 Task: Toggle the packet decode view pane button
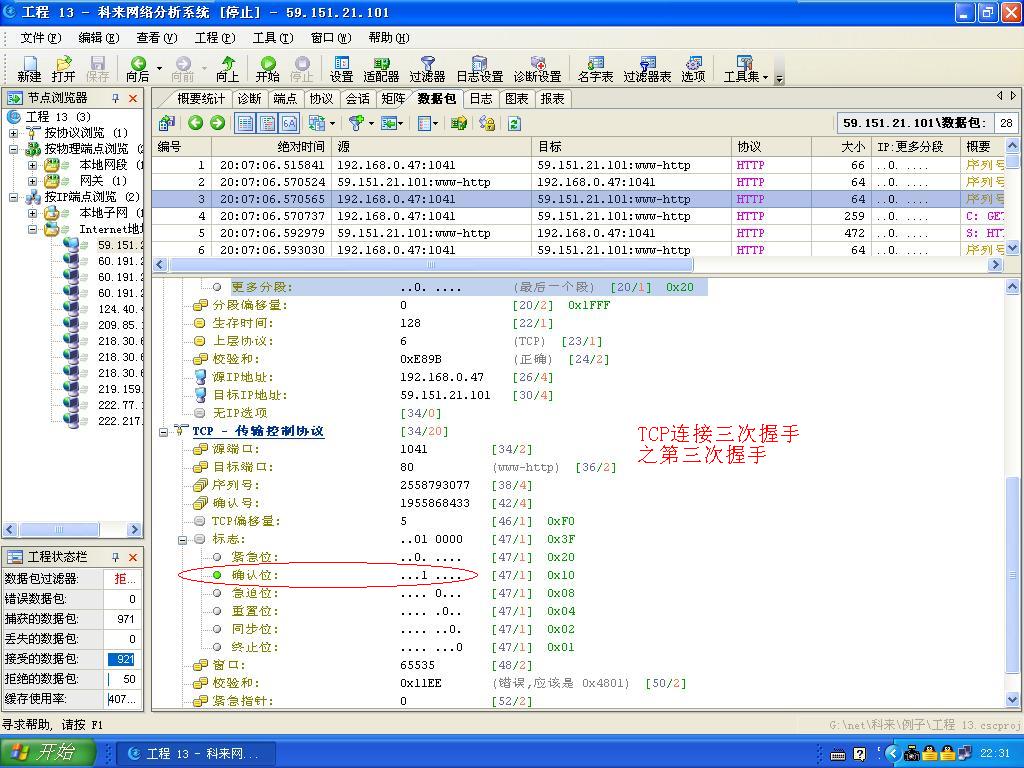coord(267,122)
